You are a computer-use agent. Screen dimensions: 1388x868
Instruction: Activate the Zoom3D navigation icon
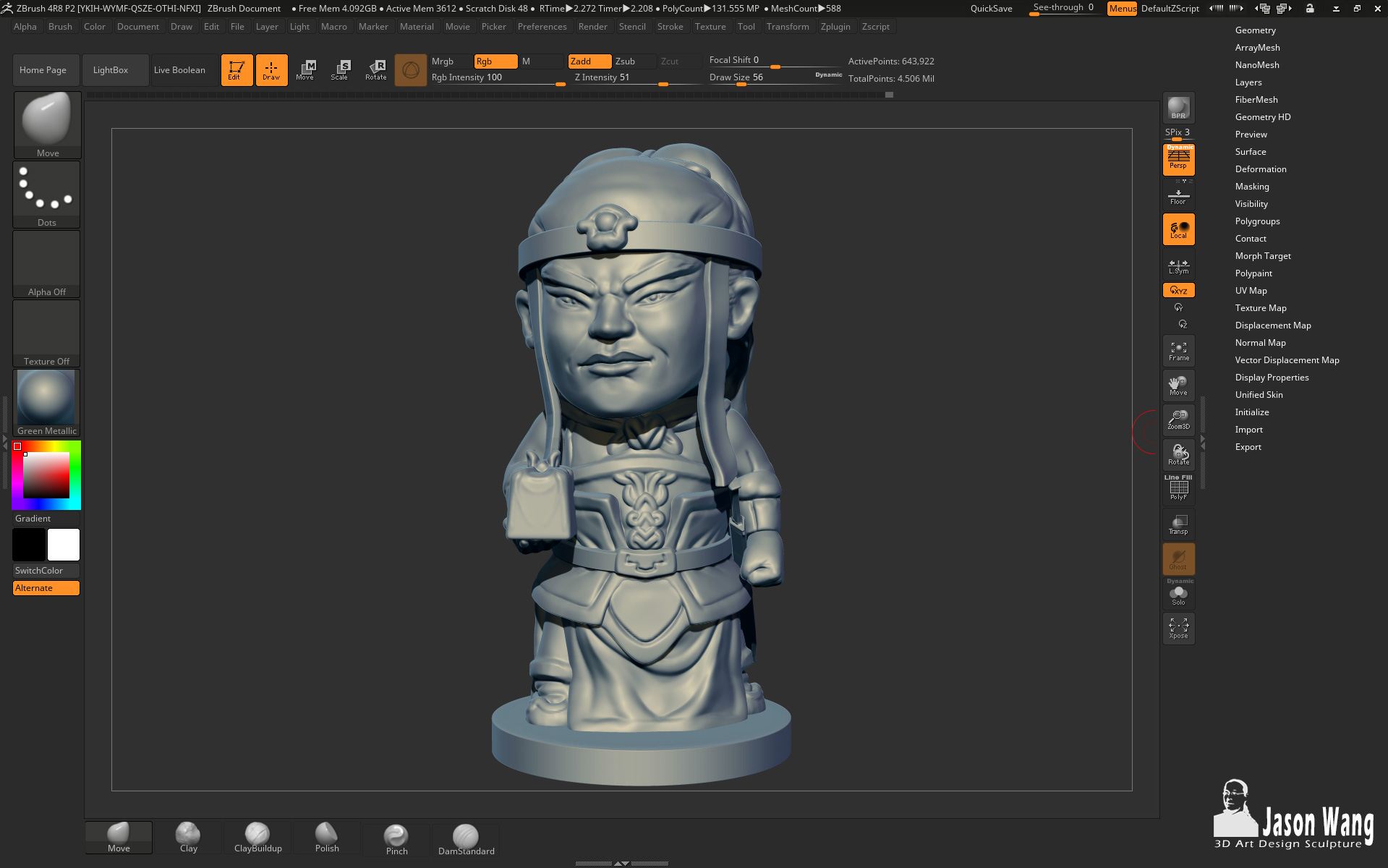tap(1178, 420)
